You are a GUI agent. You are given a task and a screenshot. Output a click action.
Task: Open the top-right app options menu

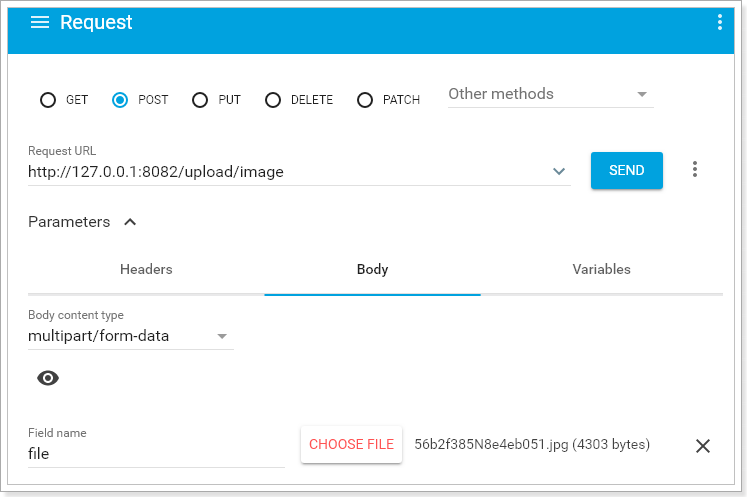tap(720, 23)
